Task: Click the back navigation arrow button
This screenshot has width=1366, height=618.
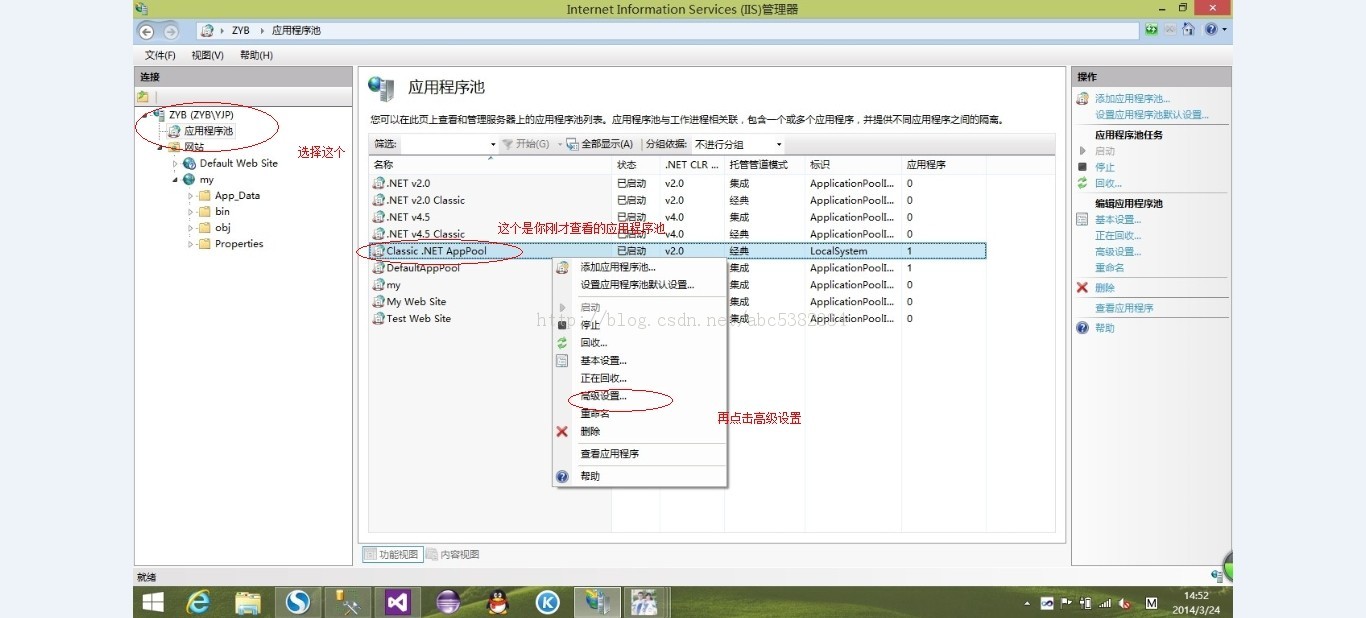Action: pos(146,31)
